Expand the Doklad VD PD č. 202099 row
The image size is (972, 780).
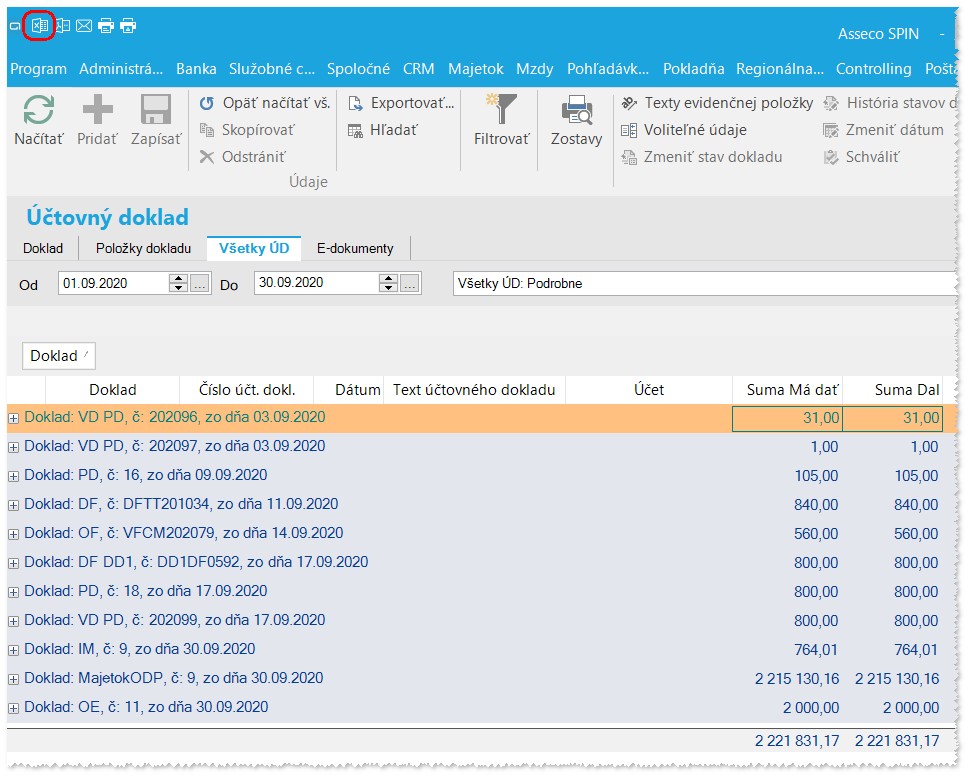coord(13,621)
